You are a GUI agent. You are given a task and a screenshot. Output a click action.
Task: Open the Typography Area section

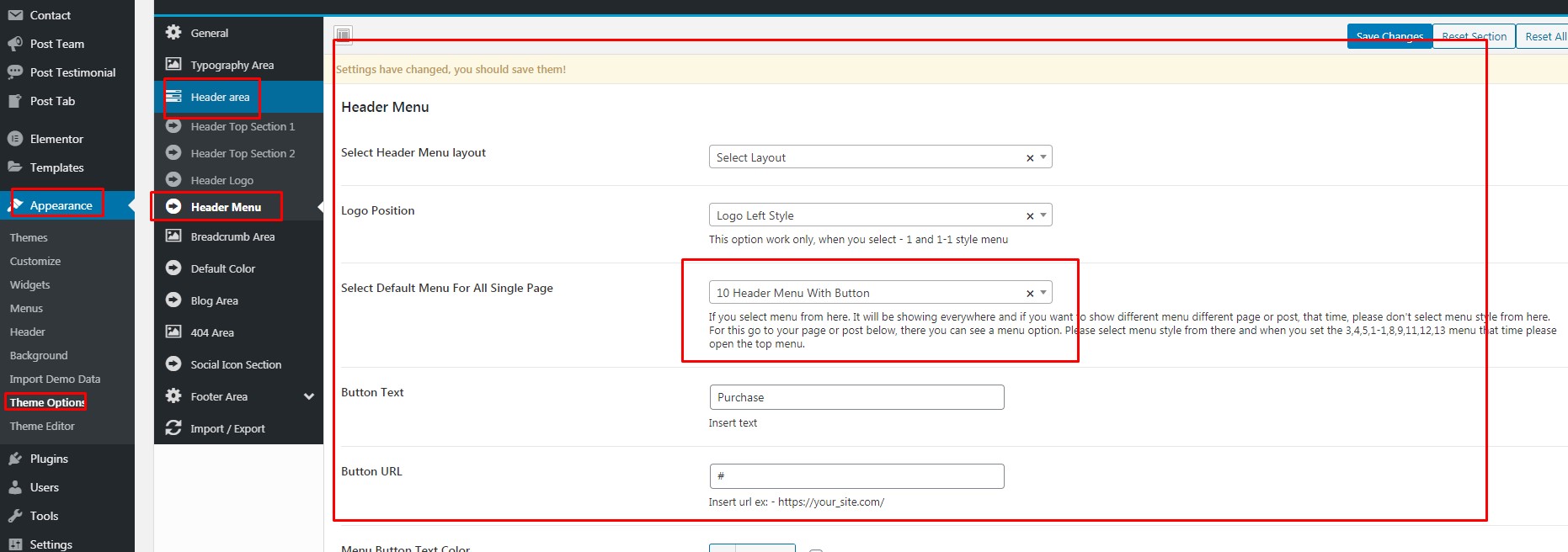point(238,65)
